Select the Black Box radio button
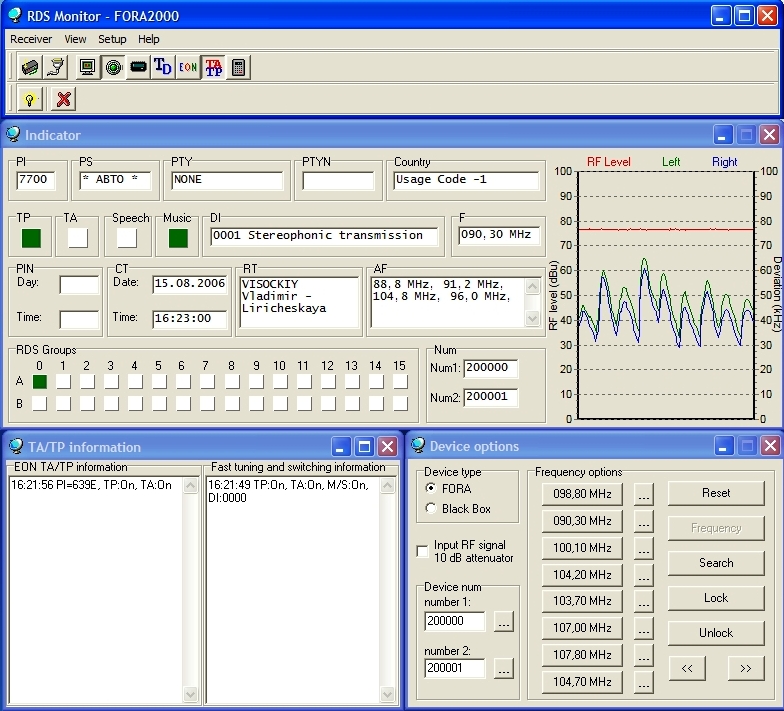This screenshot has width=784, height=711. point(431,508)
